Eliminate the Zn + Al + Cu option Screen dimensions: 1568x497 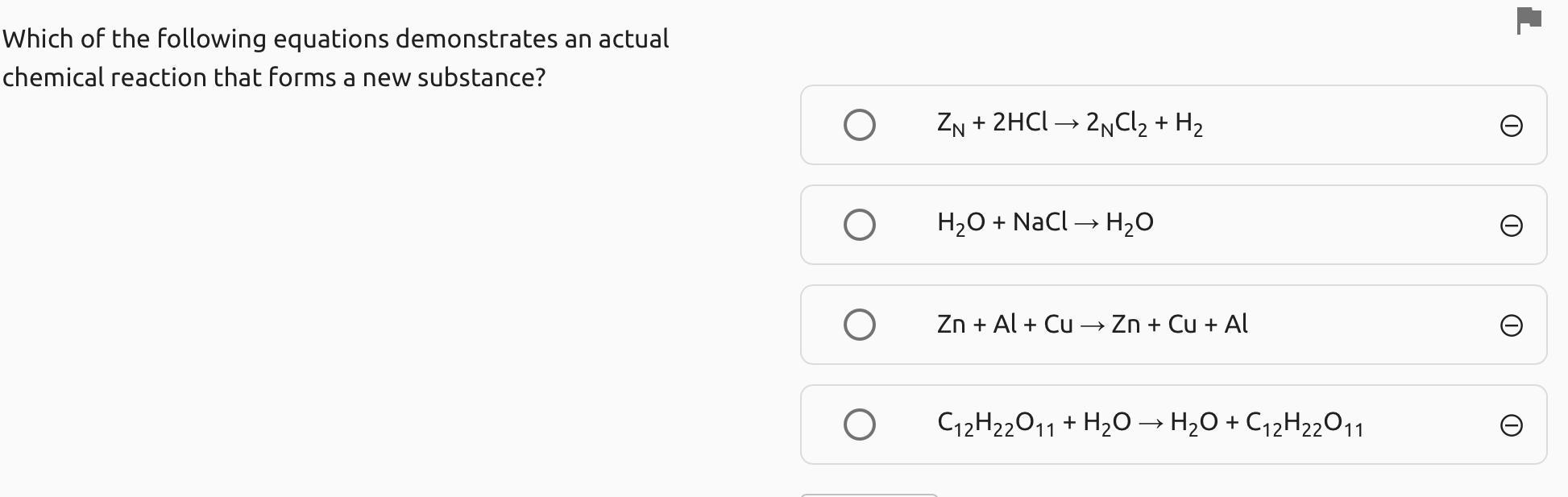point(1511,325)
